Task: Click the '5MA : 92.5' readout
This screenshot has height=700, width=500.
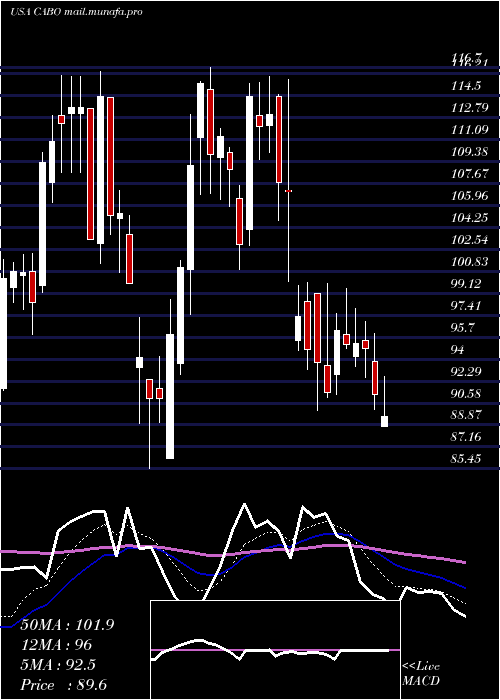Action: click(x=58, y=665)
